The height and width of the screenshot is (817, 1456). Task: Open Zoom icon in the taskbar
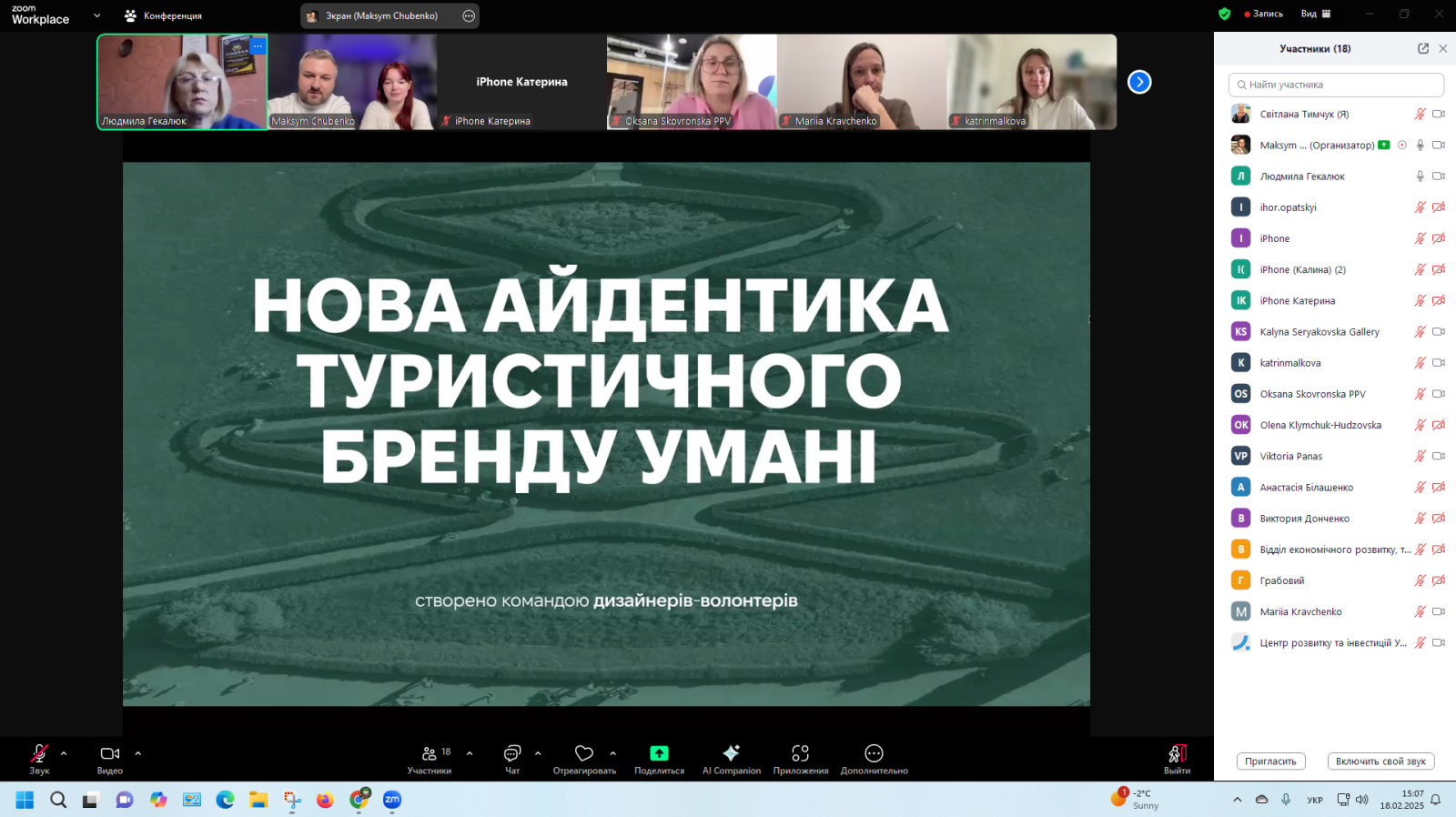[x=392, y=800]
